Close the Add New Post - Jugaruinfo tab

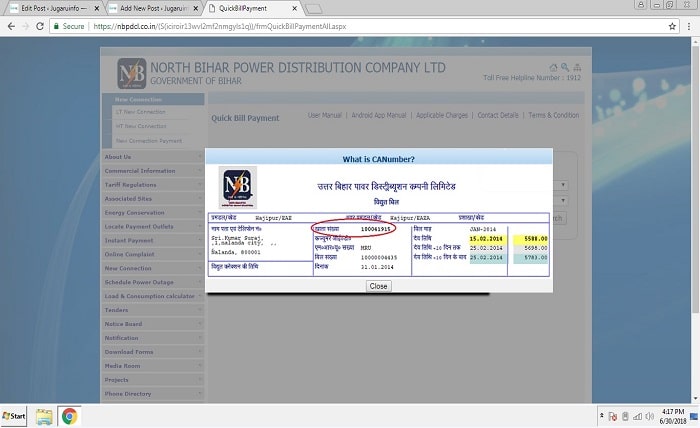(196, 8)
